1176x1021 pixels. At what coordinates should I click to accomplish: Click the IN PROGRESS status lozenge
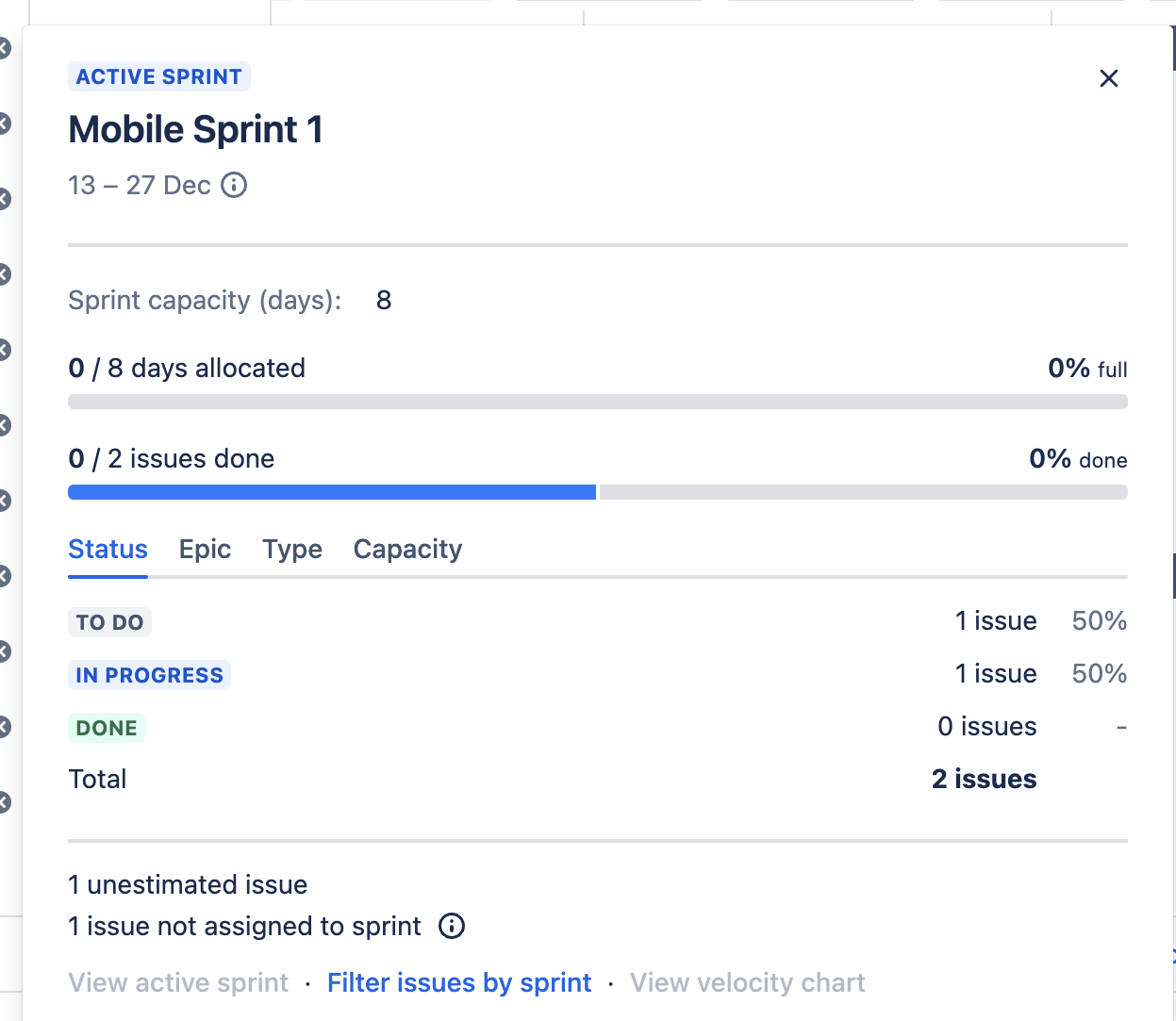(149, 675)
